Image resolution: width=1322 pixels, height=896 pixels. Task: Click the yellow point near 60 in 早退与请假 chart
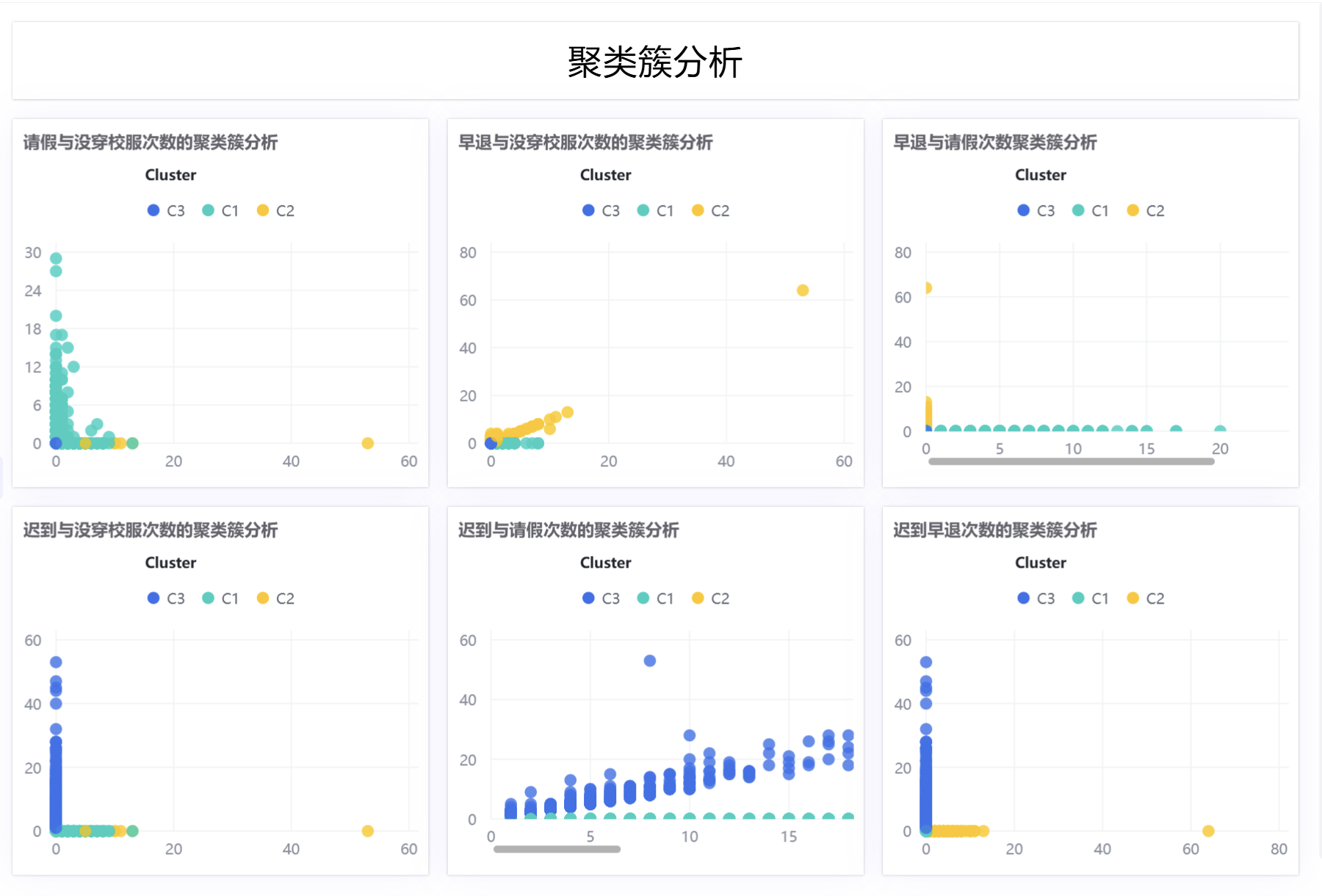pyautogui.click(x=928, y=288)
